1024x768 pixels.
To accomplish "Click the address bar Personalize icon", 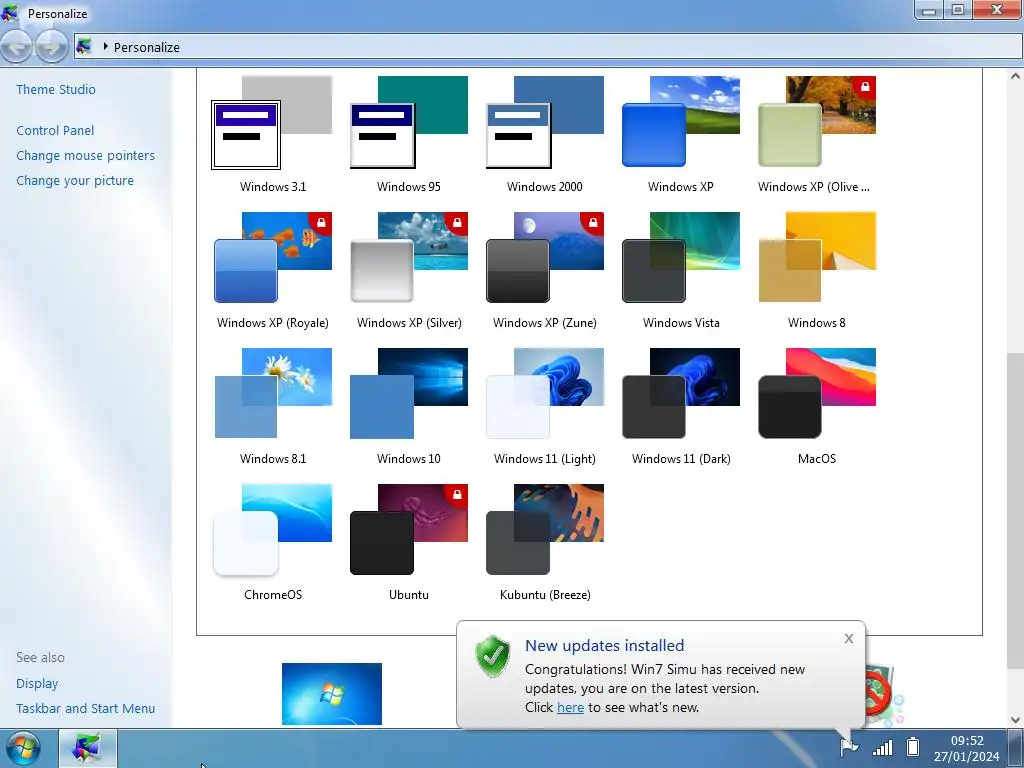I will coord(84,46).
